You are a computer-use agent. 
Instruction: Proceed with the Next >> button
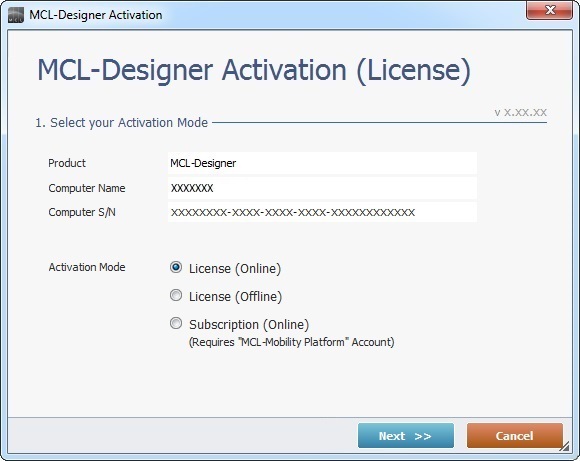(406, 436)
